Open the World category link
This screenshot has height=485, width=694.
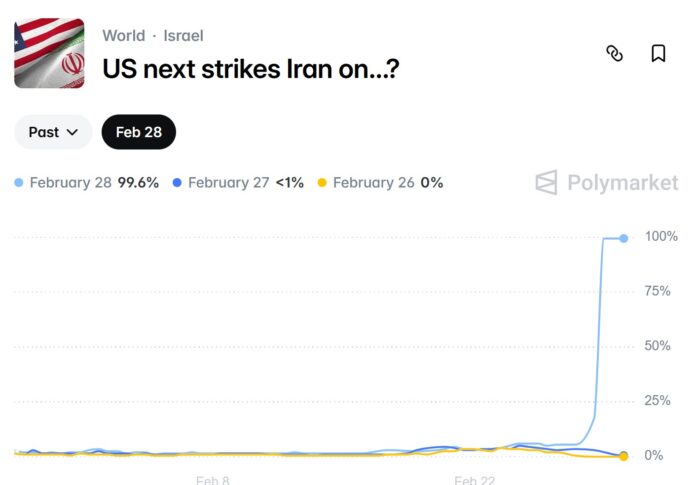pyautogui.click(x=123, y=35)
